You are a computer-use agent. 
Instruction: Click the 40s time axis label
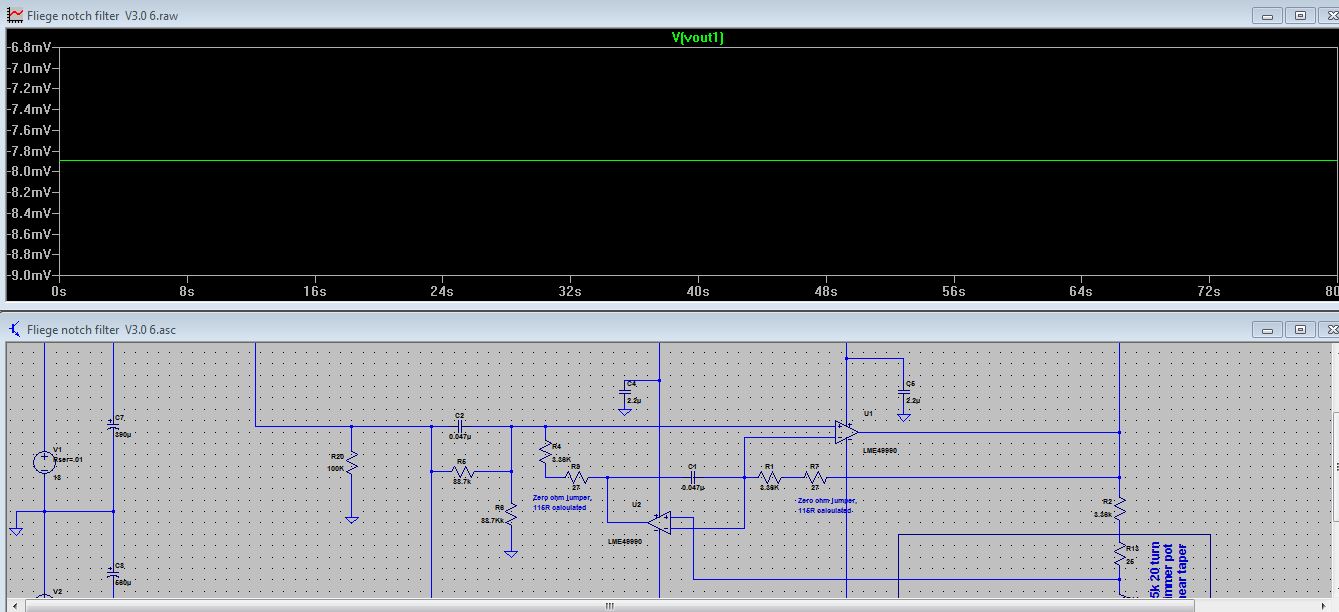pos(697,291)
